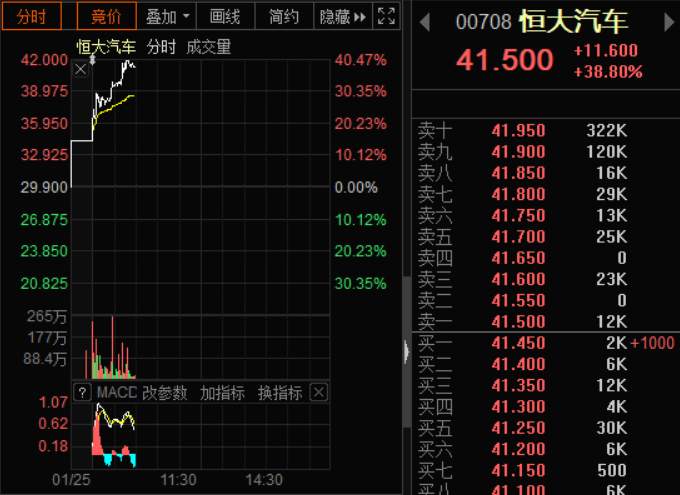Open MACD help question icon
This screenshot has height=495, width=680.
(x=82, y=393)
